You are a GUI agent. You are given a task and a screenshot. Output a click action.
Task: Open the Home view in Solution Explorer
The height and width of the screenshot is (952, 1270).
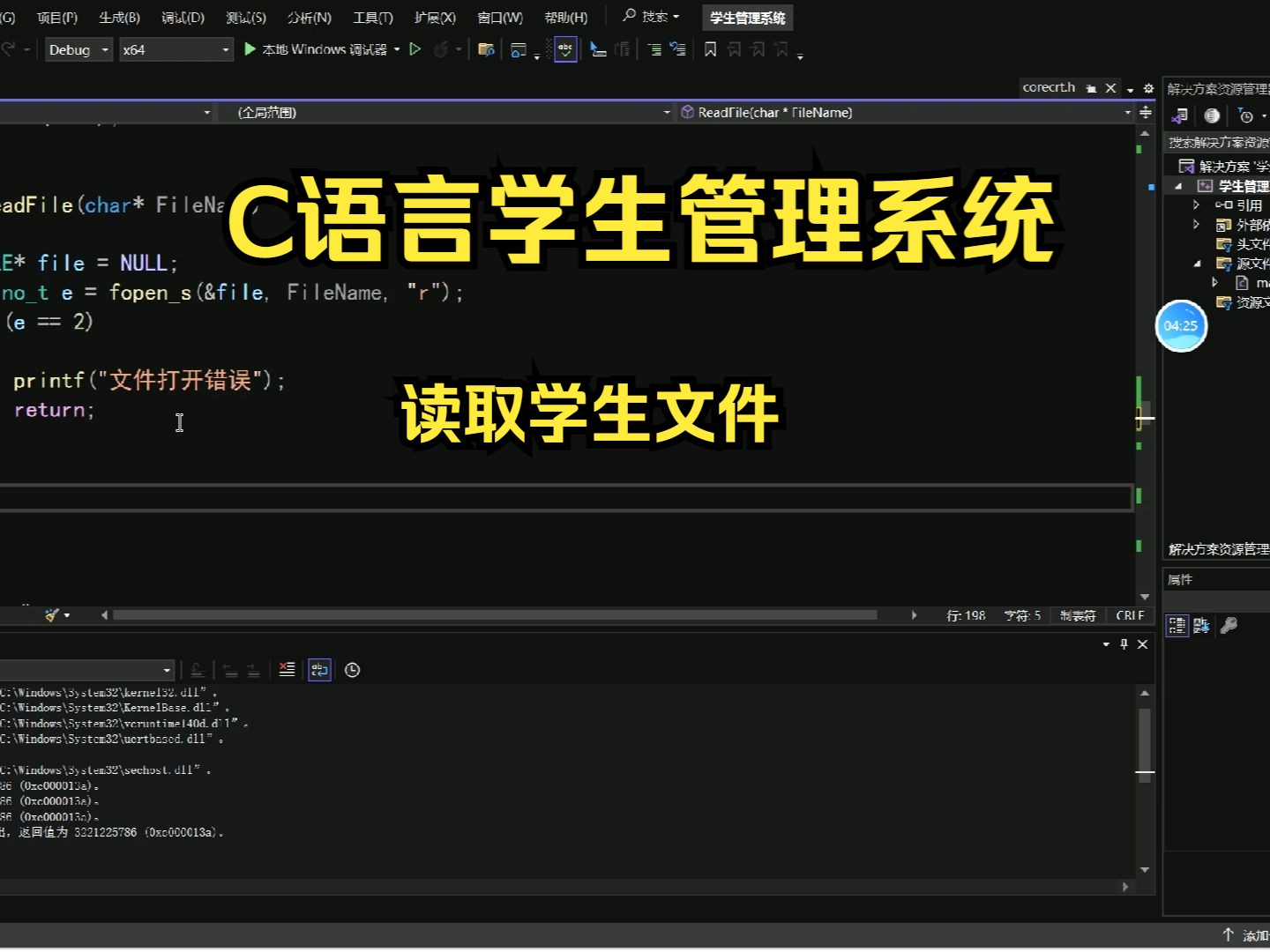click(x=1211, y=115)
